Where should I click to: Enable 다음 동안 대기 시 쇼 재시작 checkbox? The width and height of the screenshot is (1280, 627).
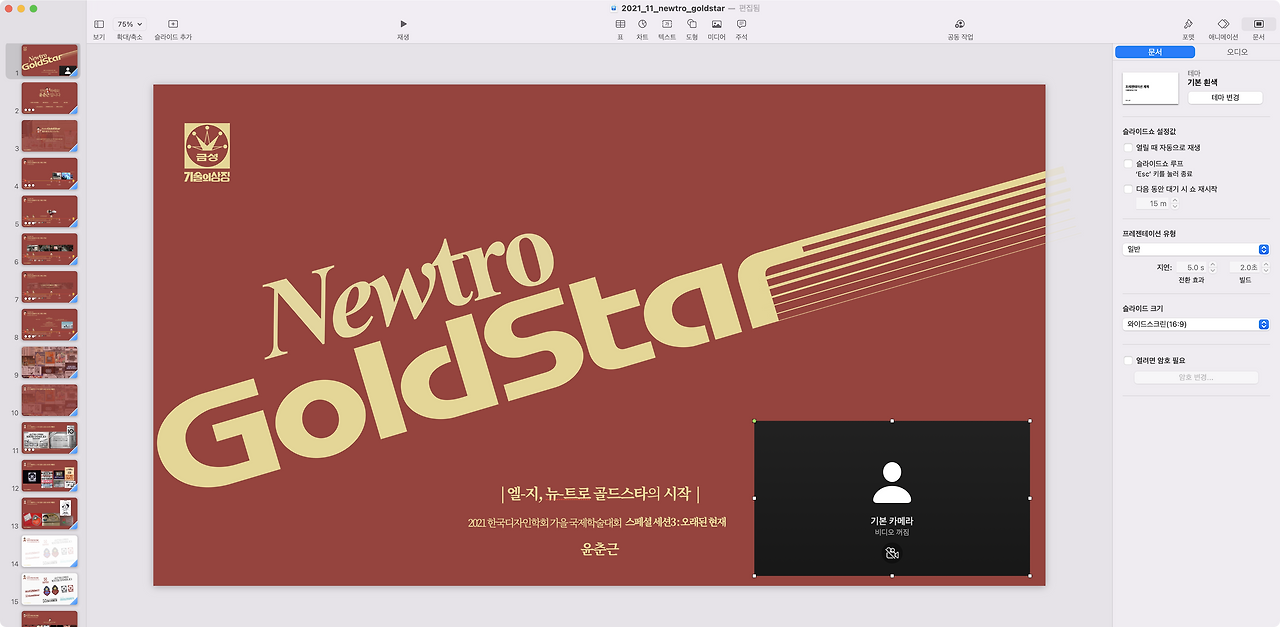[x=1128, y=189]
